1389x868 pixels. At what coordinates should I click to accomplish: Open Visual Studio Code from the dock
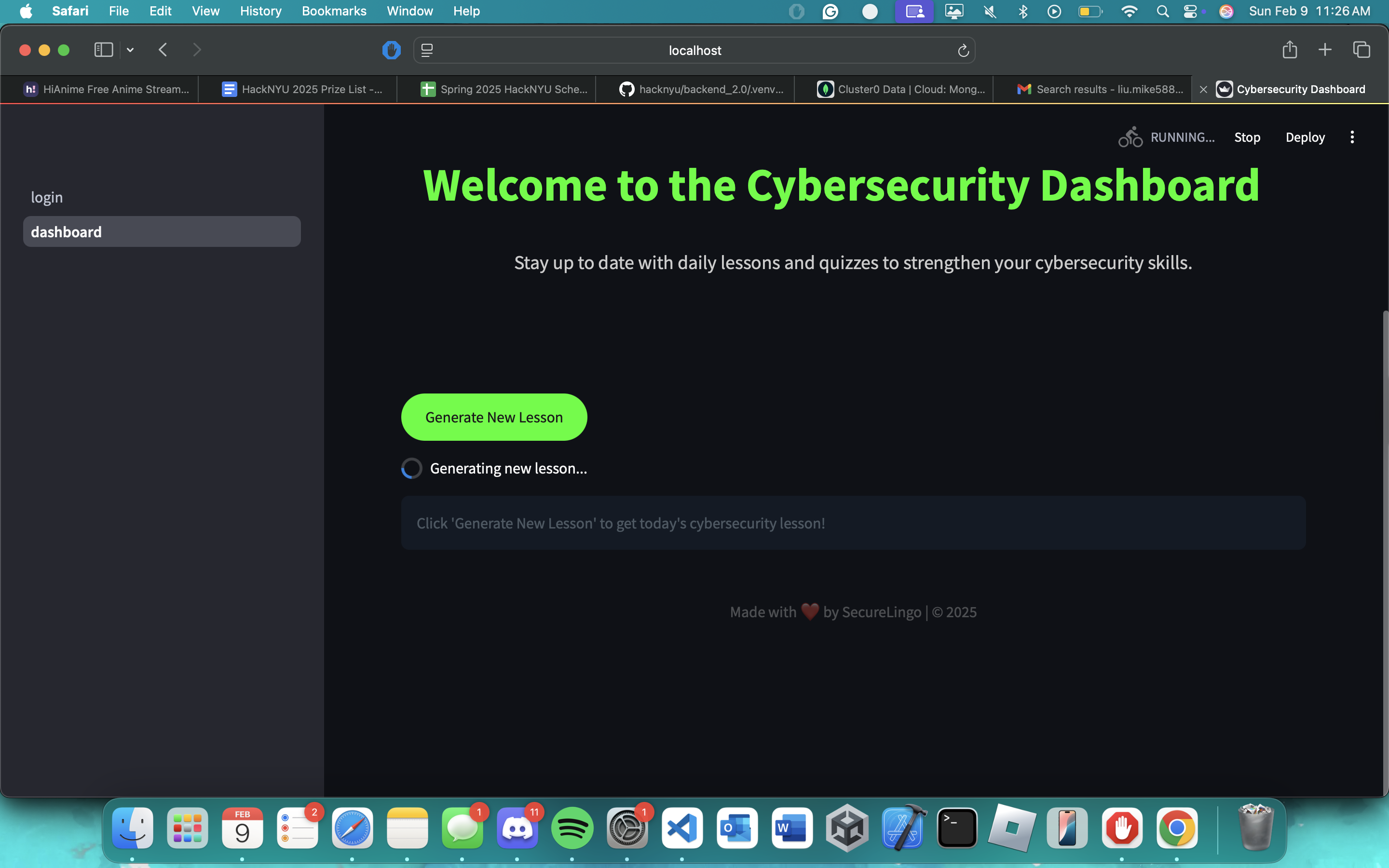tap(682, 828)
